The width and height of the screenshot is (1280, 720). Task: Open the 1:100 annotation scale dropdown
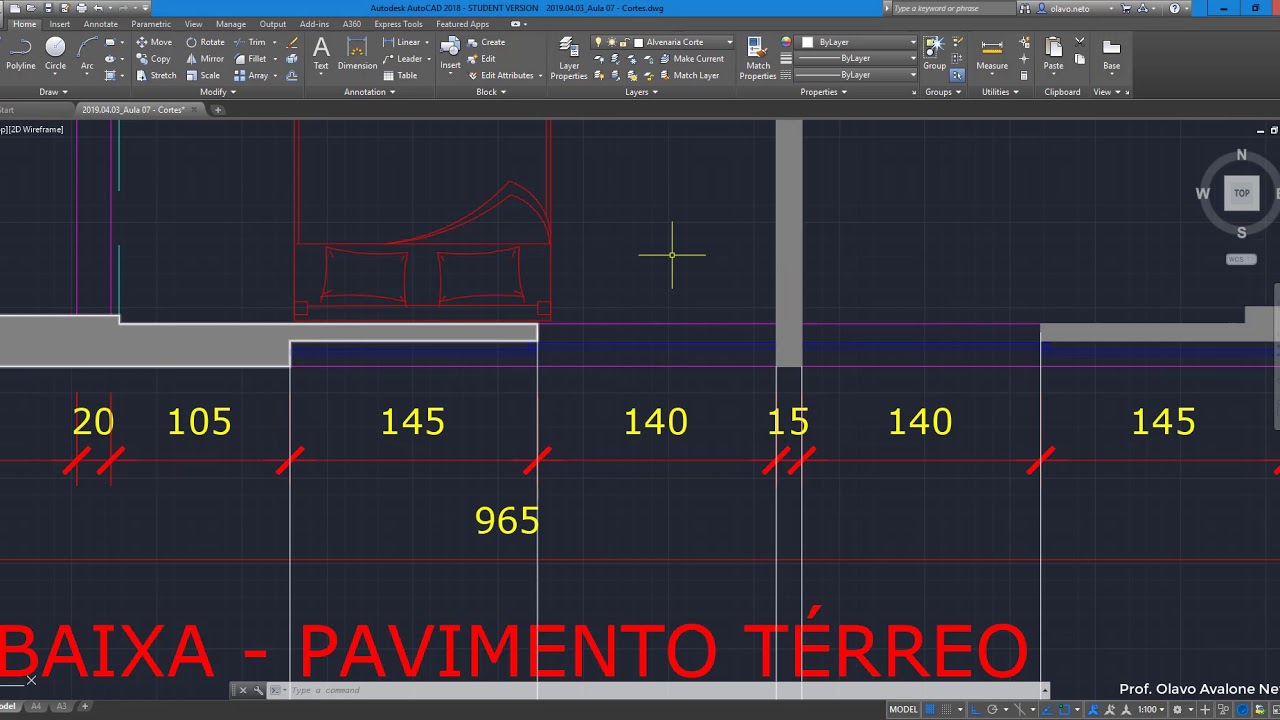pos(1152,709)
